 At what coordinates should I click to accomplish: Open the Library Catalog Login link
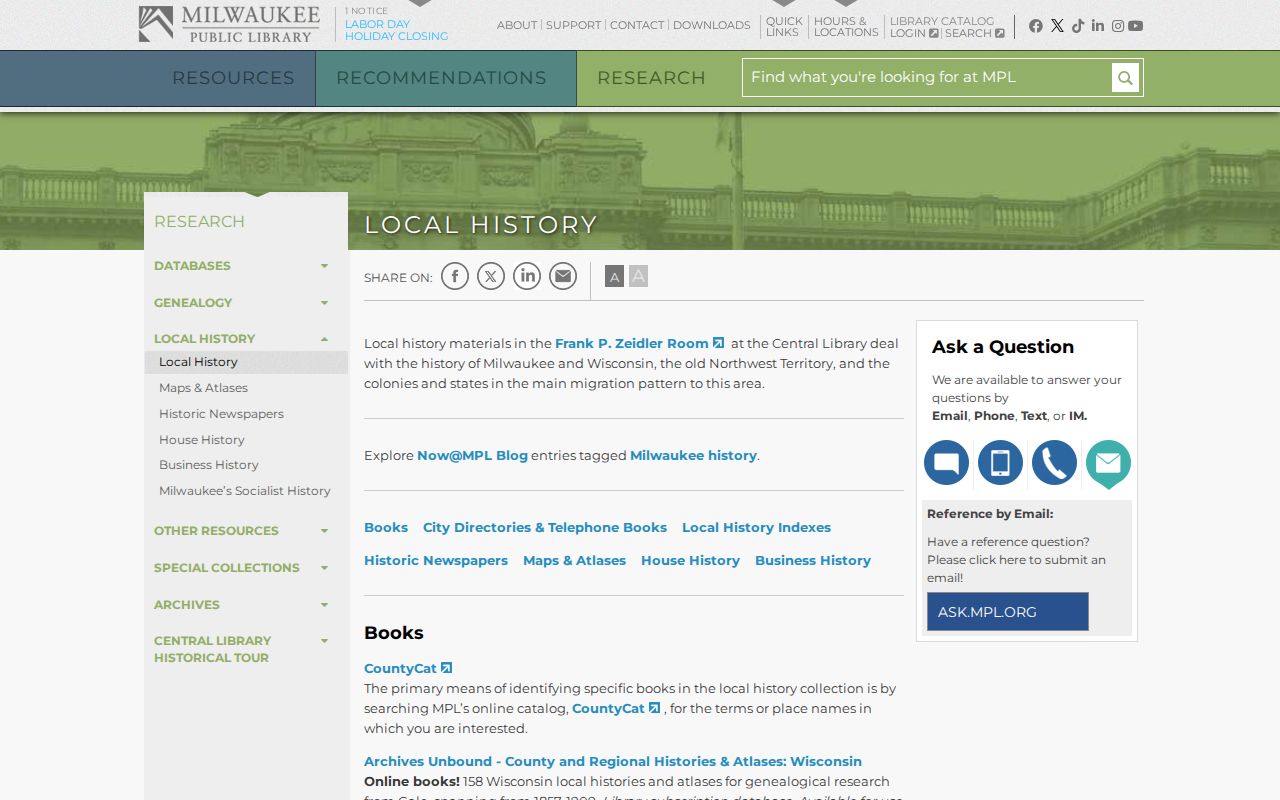click(x=914, y=33)
